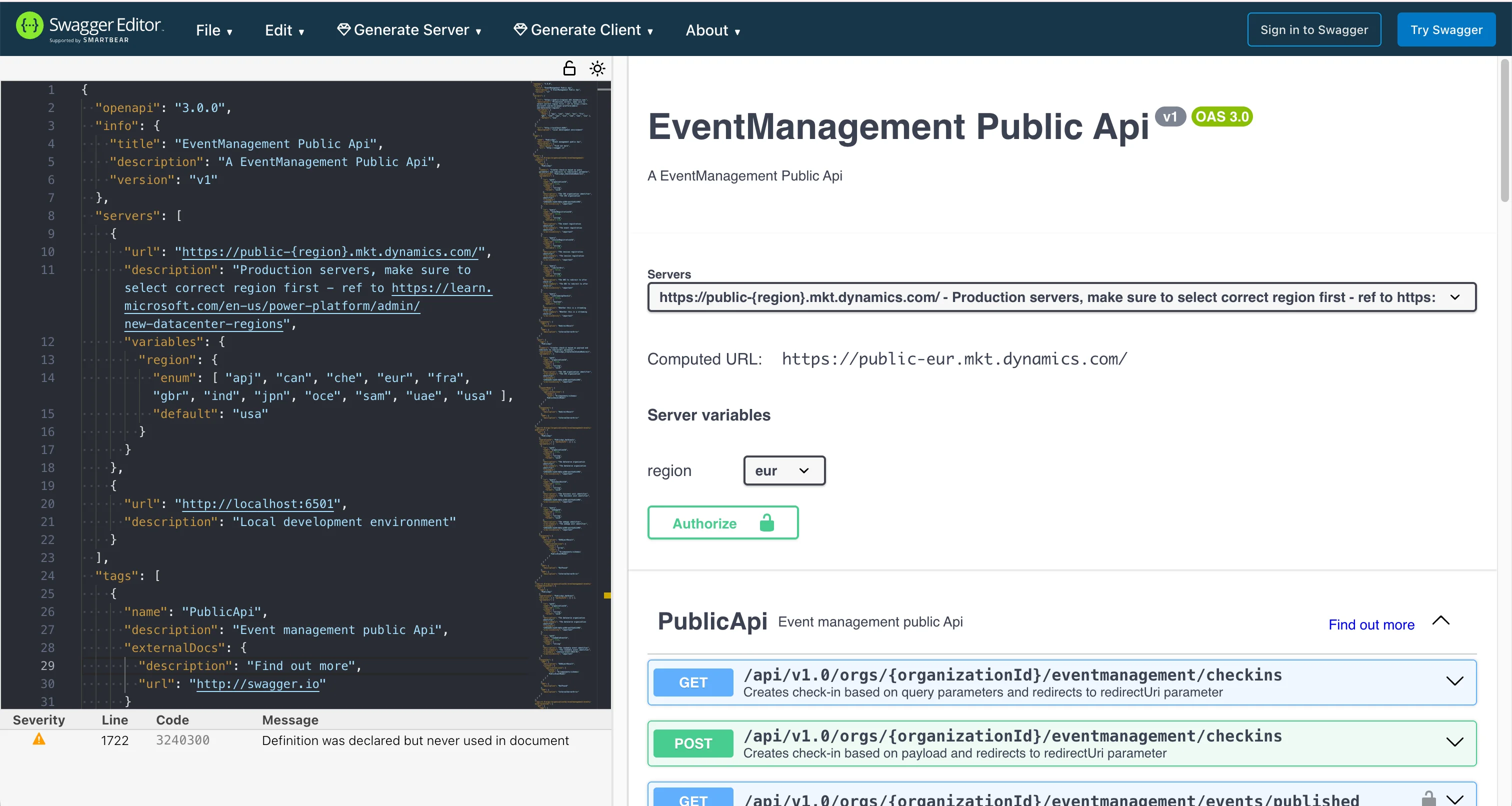Image resolution: width=1512 pixels, height=806 pixels.
Task: Click the yellow warning marker in overview ruler
Action: click(607, 595)
